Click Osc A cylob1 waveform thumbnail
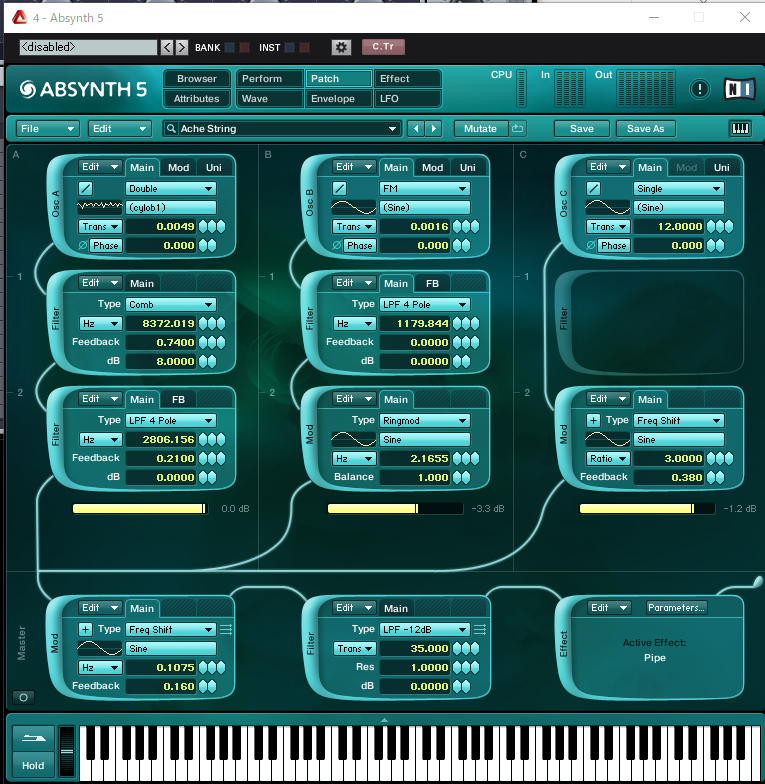 (100, 207)
